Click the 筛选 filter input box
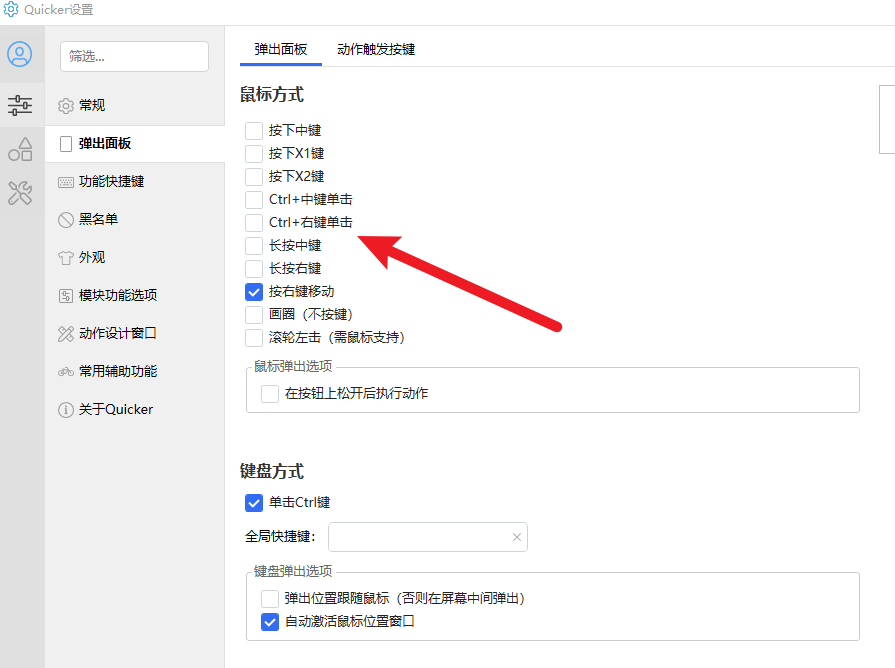Image resolution: width=895 pixels, height=668 pixels. coord(135,57)
